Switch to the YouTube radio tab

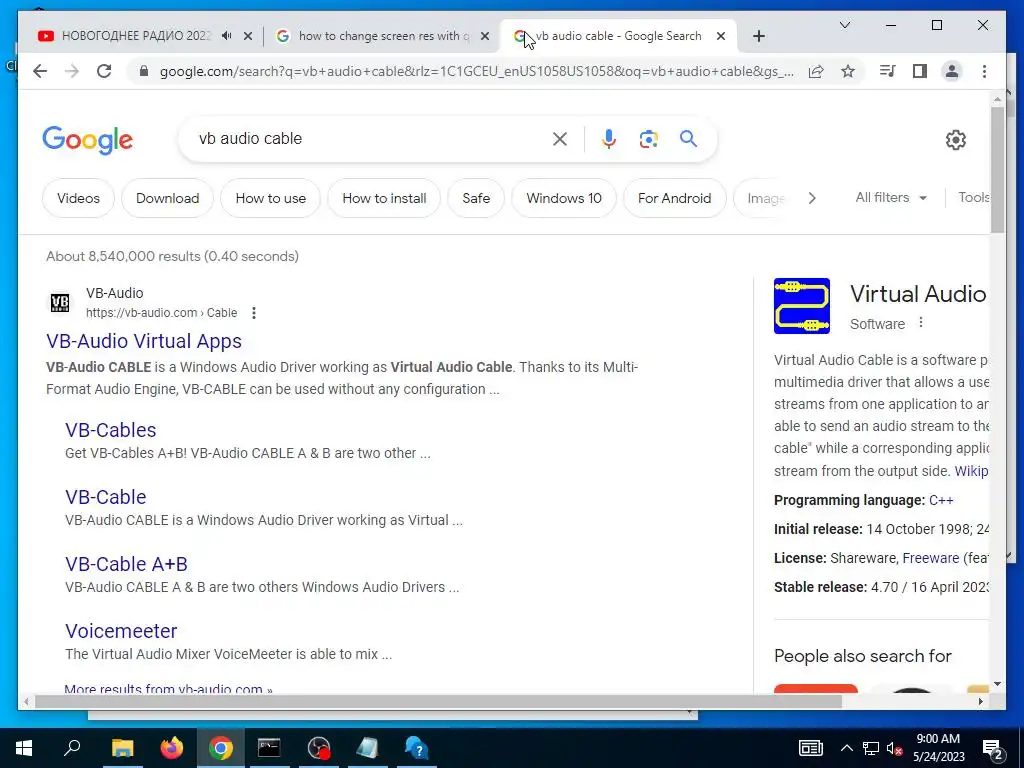click(135, 36)
